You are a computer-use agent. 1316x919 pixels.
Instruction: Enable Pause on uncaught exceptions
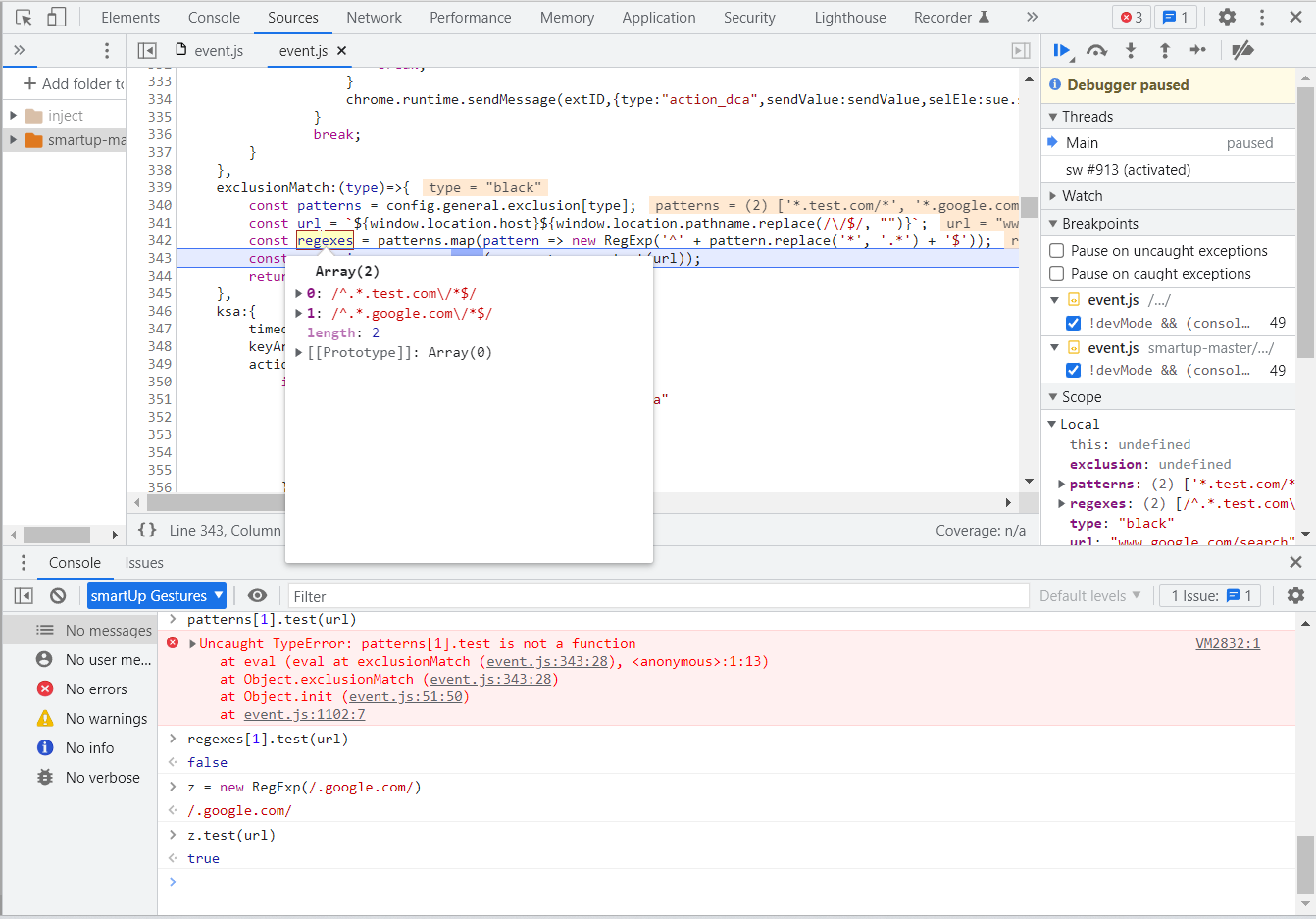pos(1056,250)
